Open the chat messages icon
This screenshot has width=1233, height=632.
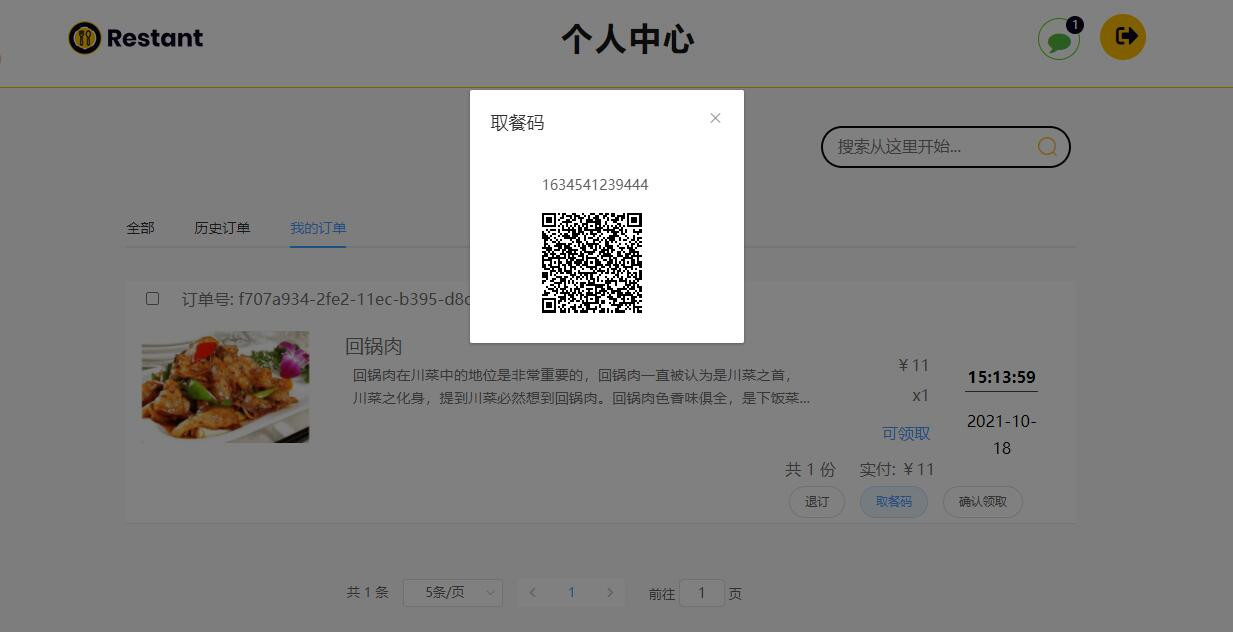pos(1059,40)
